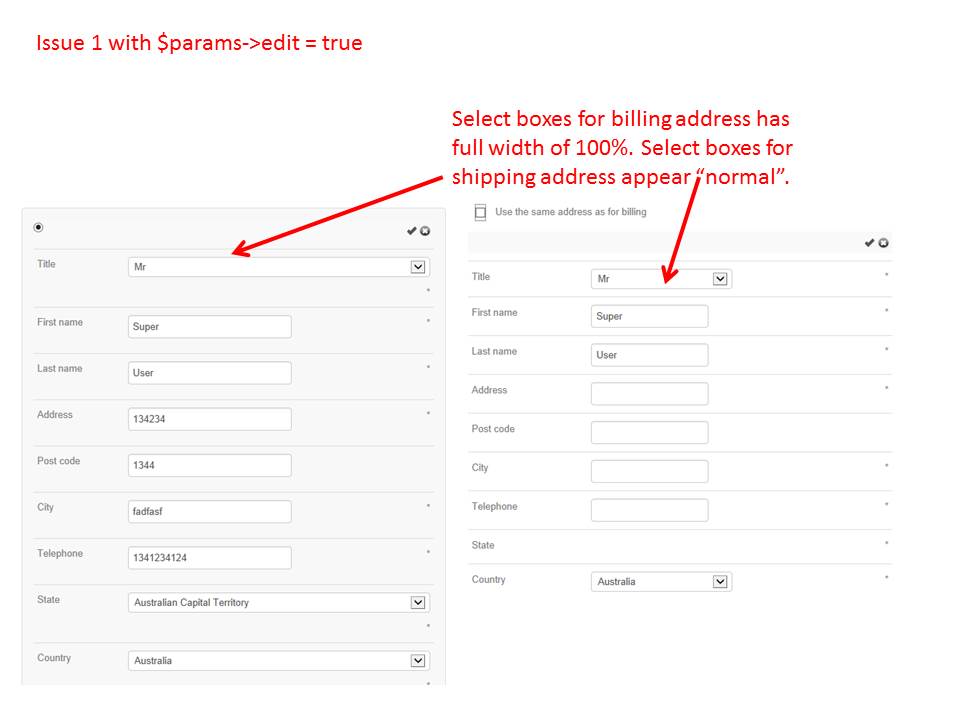Click the billing Telephone field
The width and height of the screenshot is (960, 720).
(x=210, y=557)
